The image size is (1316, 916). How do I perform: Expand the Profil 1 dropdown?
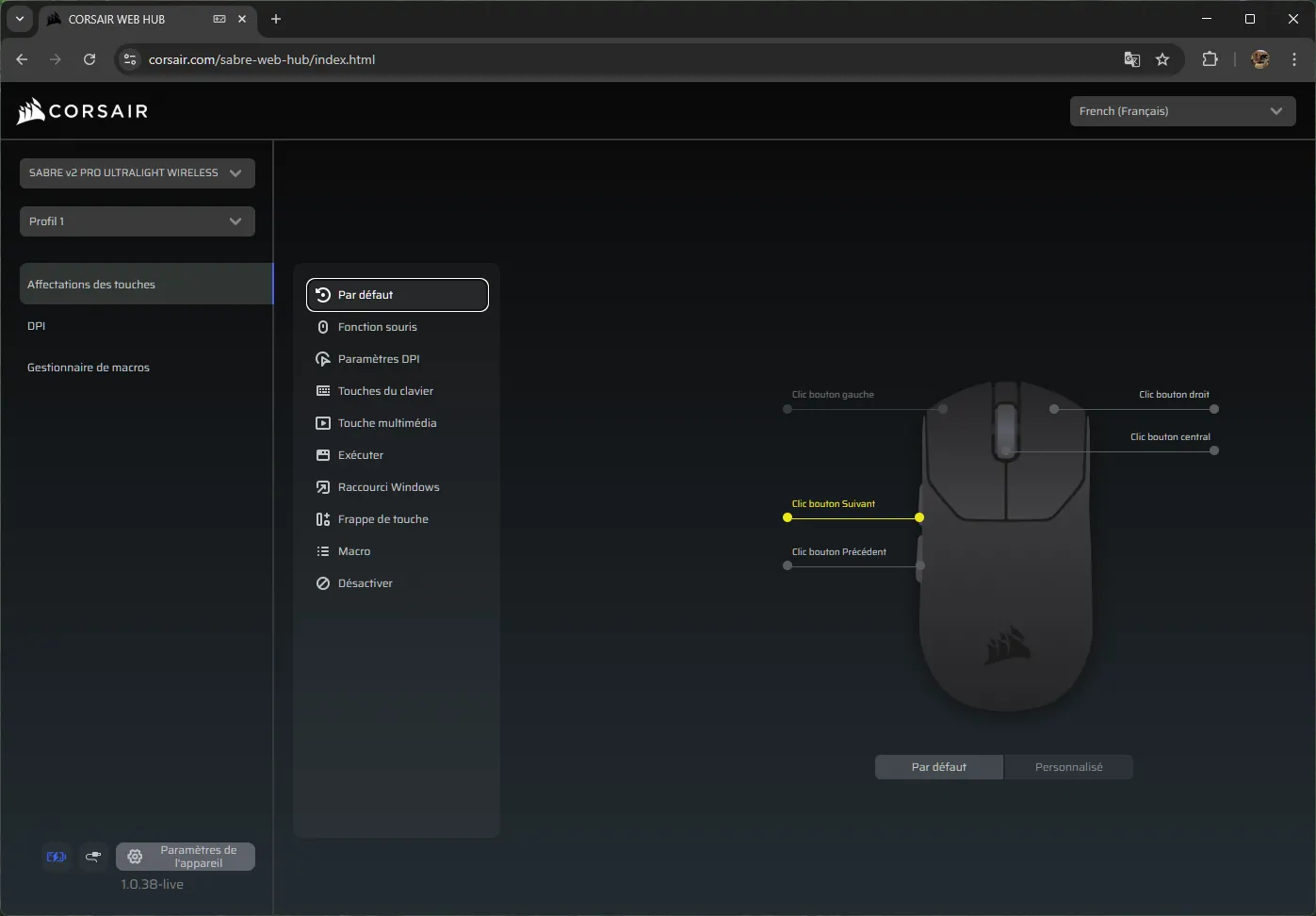137,221
